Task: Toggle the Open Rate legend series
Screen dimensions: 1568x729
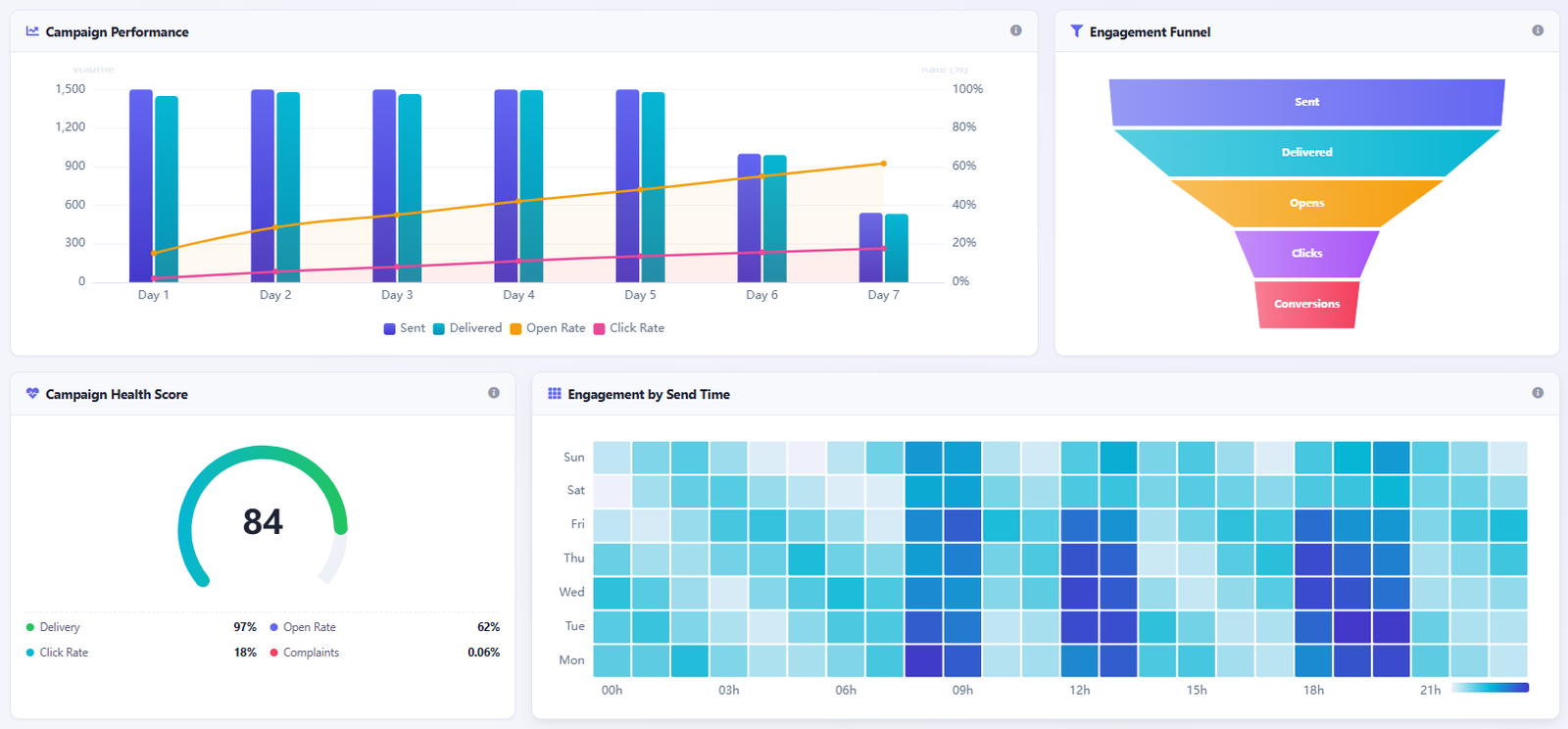Action: (x=547, y=328)
